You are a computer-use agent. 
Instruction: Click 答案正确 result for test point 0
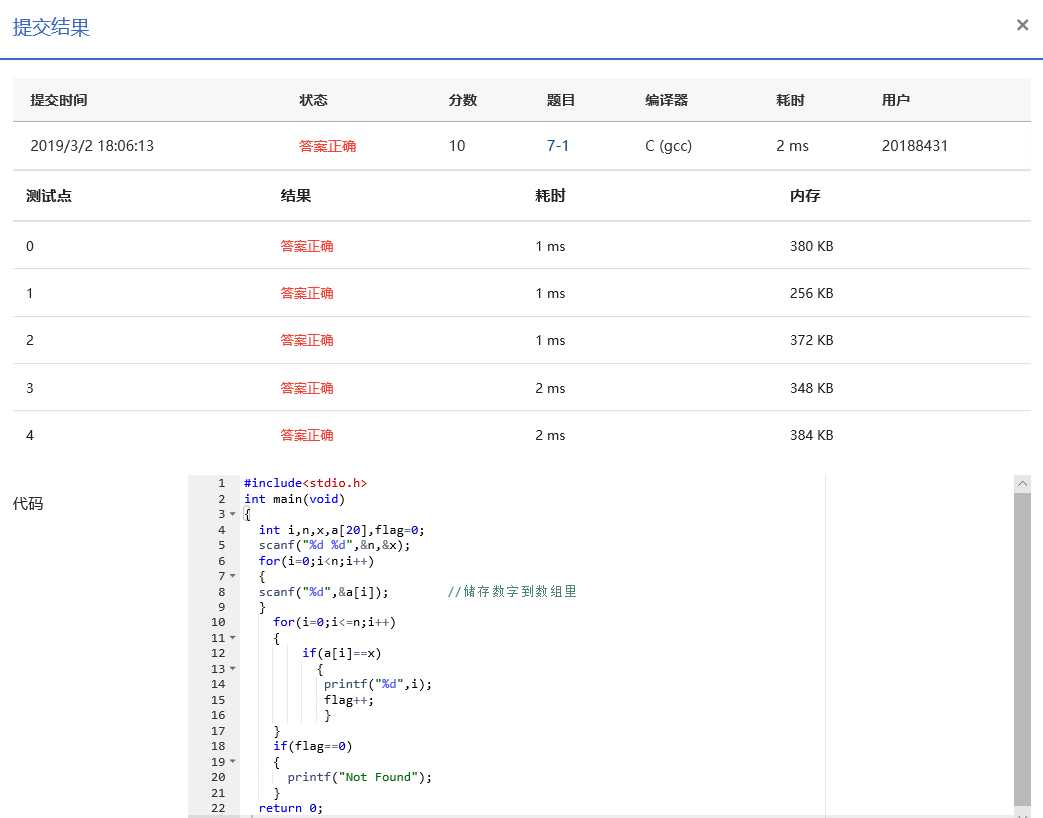pyautogui.click(x=307, y=246)
